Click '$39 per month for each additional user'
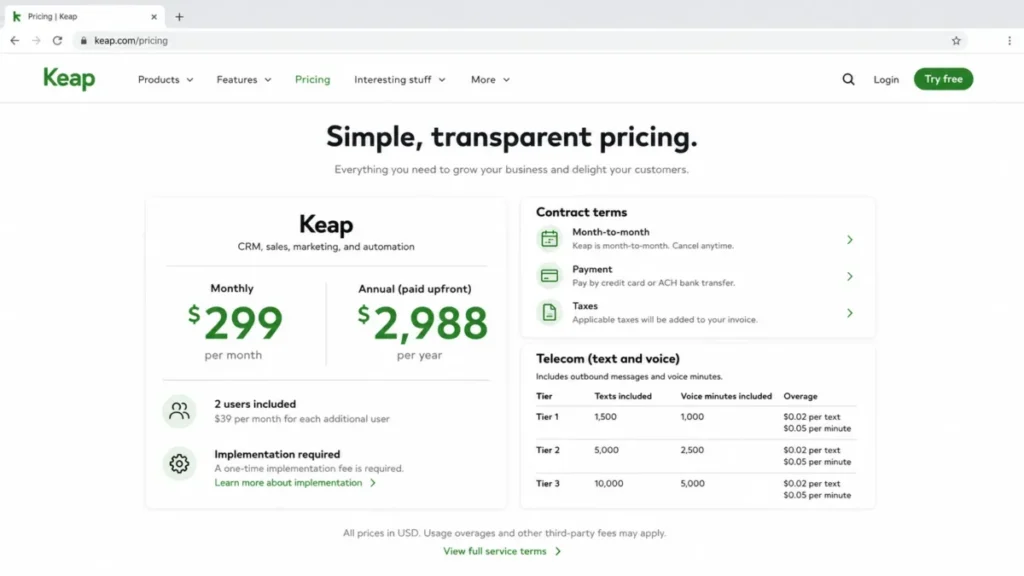This screenshot has height=576, width=1024. (x=302, y=419)
